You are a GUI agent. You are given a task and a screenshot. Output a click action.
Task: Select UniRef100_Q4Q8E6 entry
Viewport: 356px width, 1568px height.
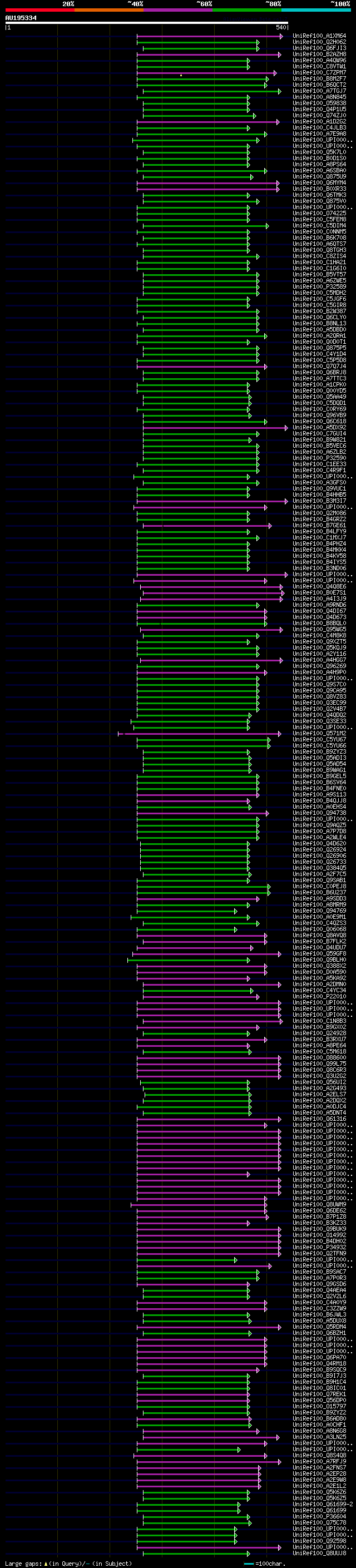(319, 587)
